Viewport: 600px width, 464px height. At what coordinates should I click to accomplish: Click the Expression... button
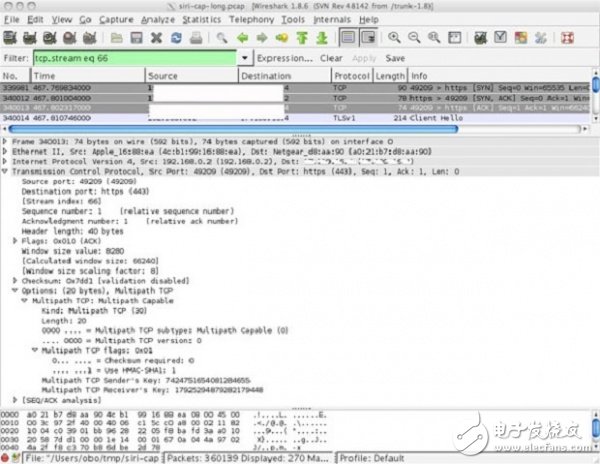click(286, 59)
